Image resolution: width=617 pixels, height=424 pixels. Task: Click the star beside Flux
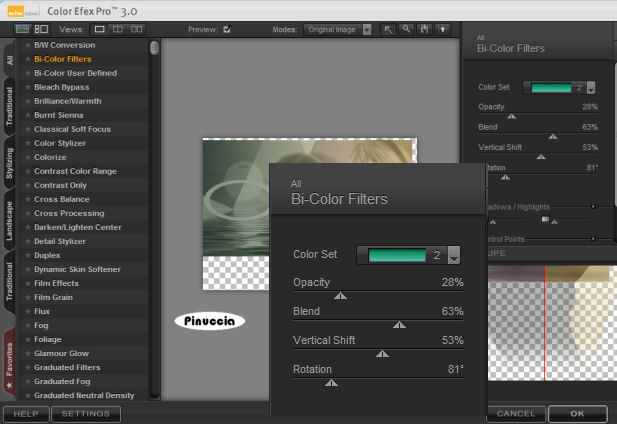click(28, 311)
